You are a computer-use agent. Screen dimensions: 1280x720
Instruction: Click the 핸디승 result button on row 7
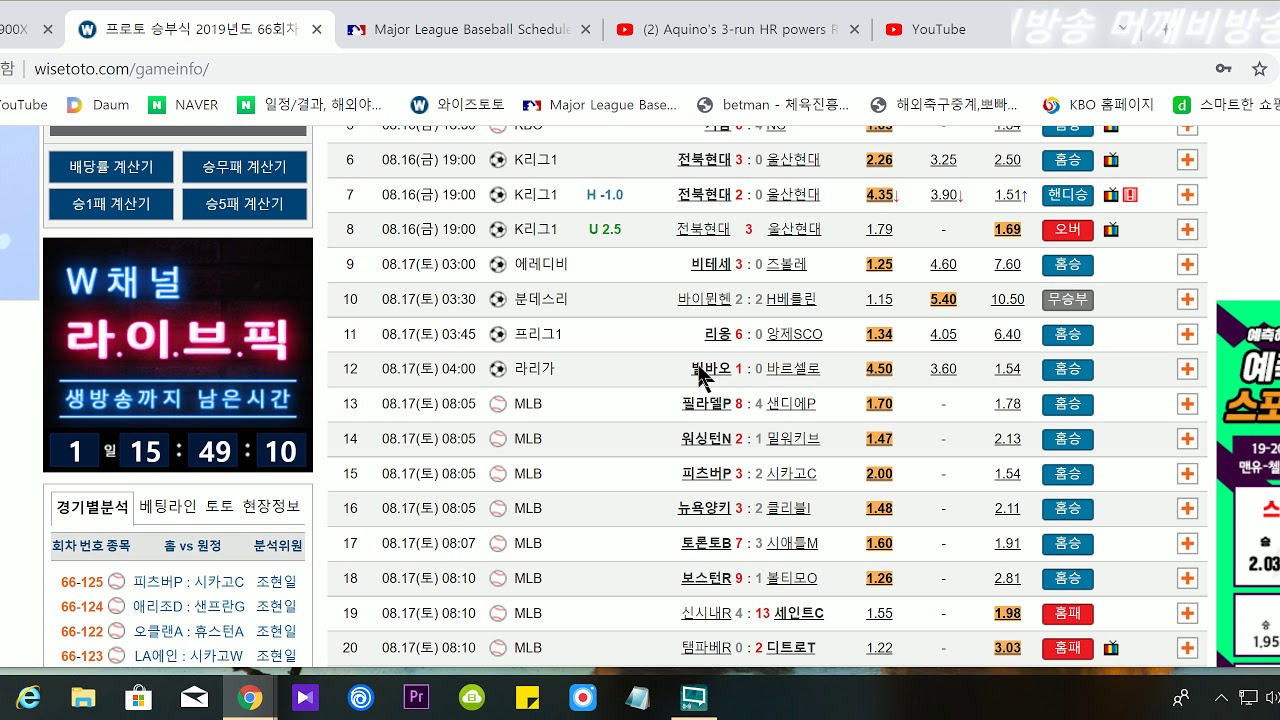pos(1067,195)
